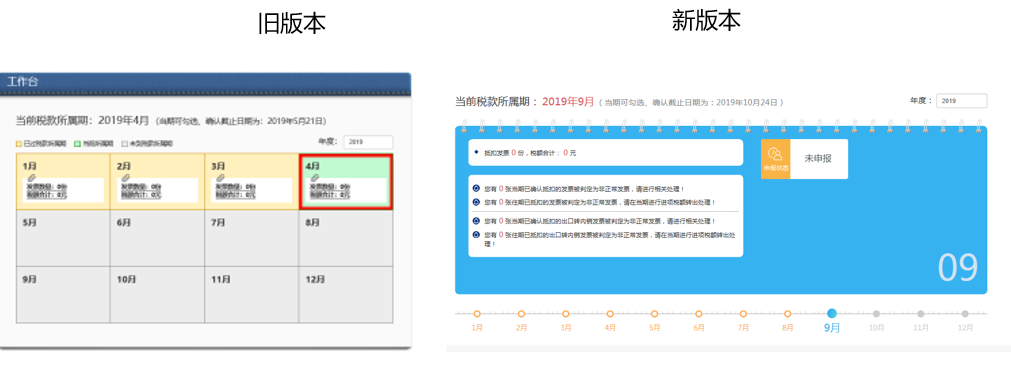
Task: Select the 8月 cell in old version calendar
Action: coord(346,238)
